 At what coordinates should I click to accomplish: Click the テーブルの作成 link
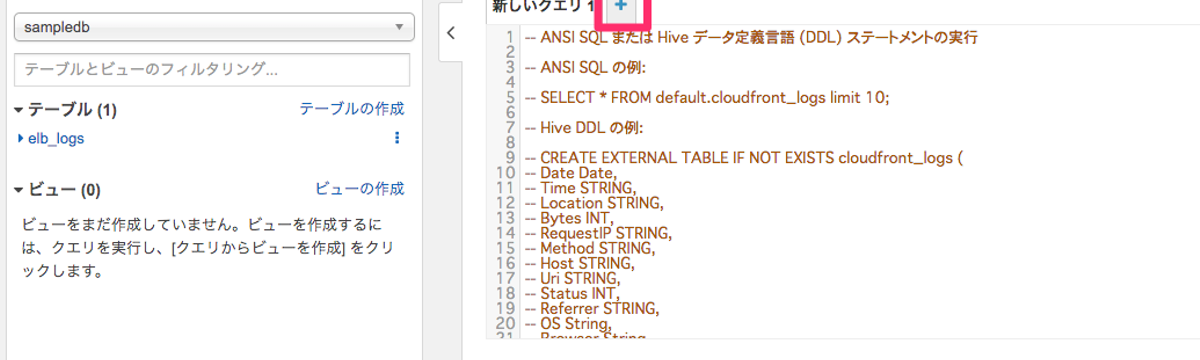click(x=352, y=109)
